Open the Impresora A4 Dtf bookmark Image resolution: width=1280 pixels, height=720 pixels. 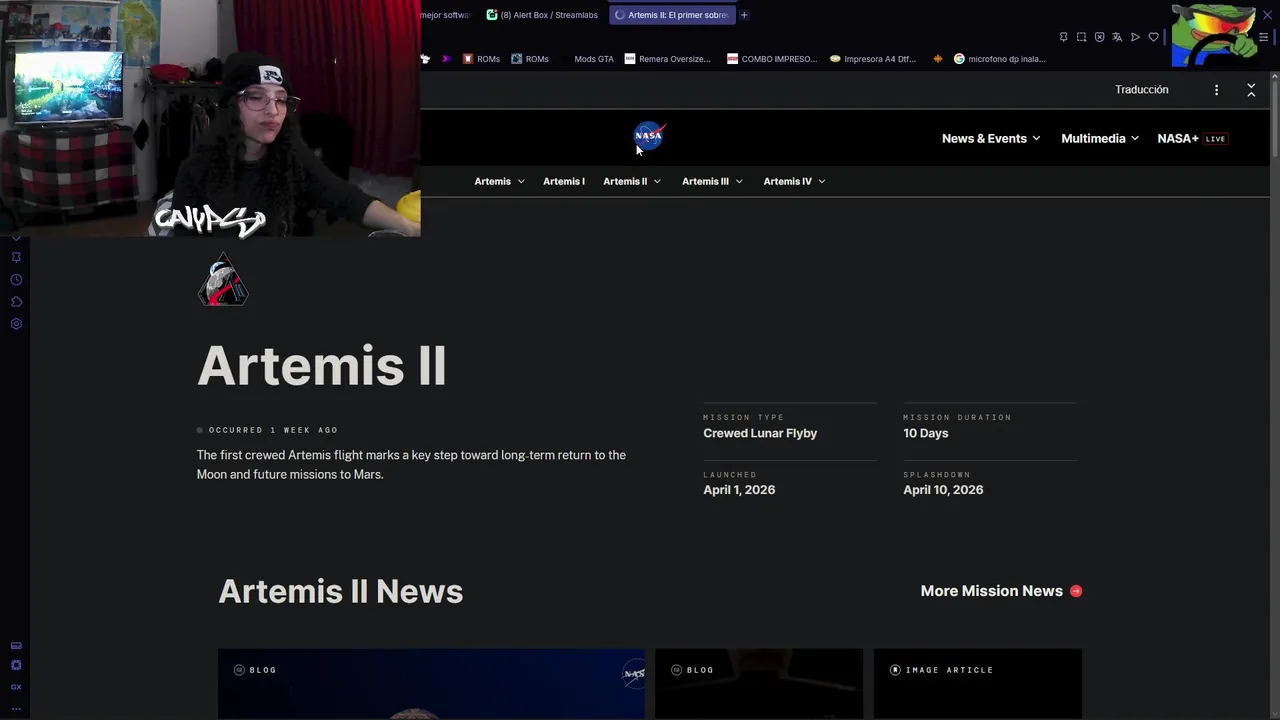coord(873,59)
